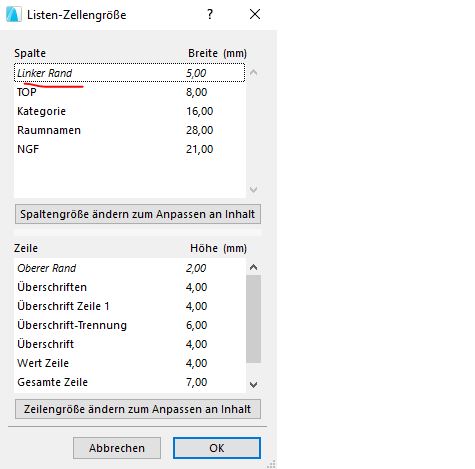This screenshot has height=469, width=475.
Task: Click the 7,00 height value
Action: click(x=196, y=382)
